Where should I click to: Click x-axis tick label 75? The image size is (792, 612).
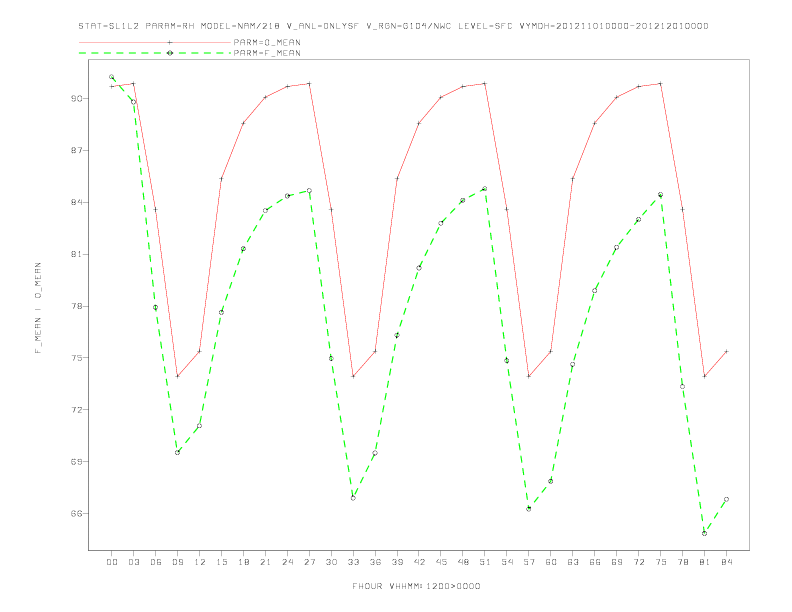click(x=661, y=562)
